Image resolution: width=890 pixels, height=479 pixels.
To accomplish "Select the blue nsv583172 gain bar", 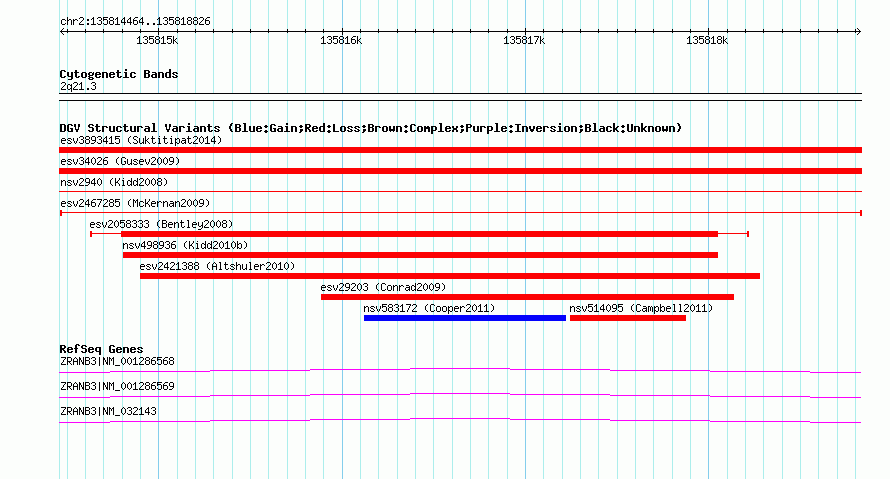I will tap(465, 318).
